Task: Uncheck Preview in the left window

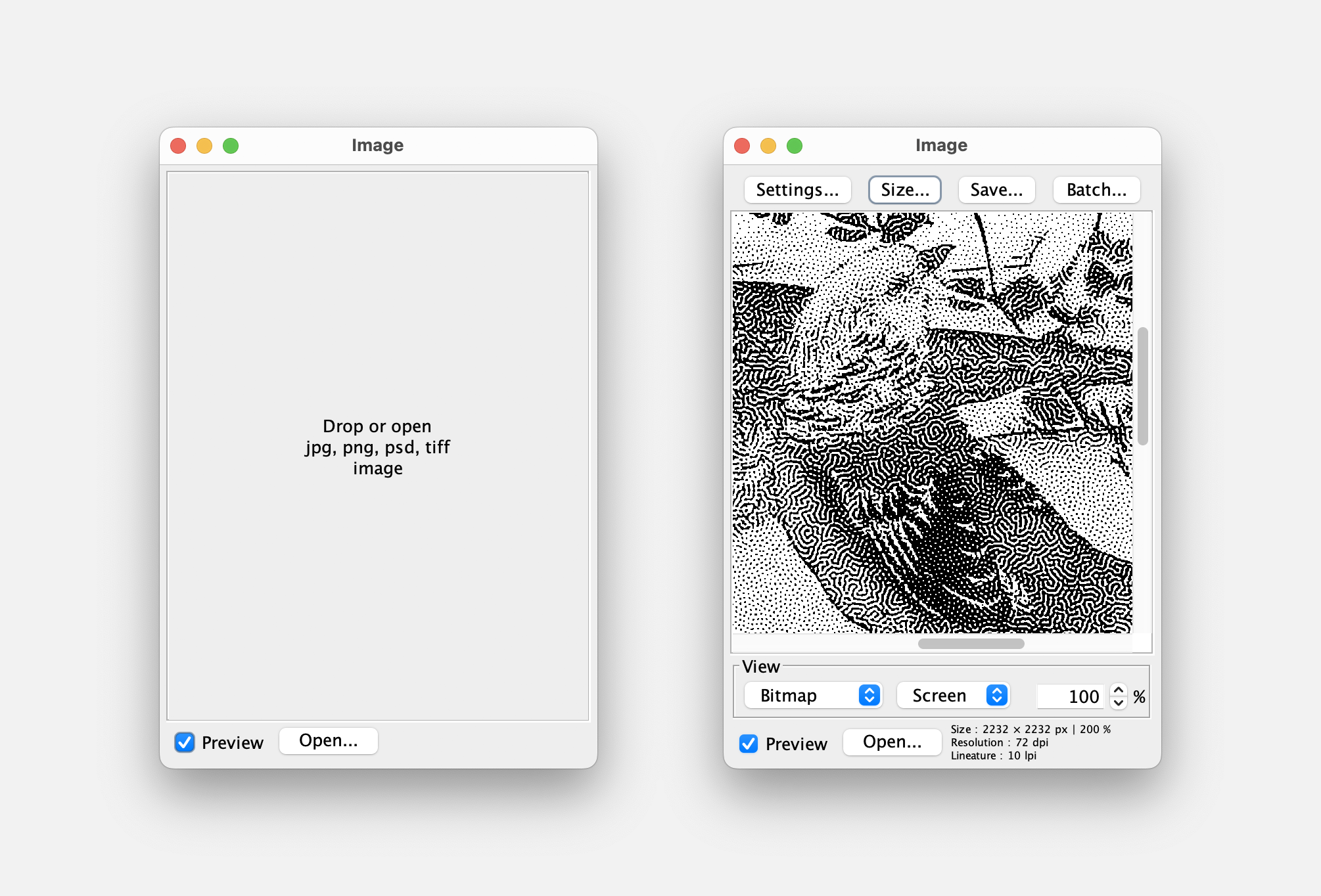Action: pos(185,742)
